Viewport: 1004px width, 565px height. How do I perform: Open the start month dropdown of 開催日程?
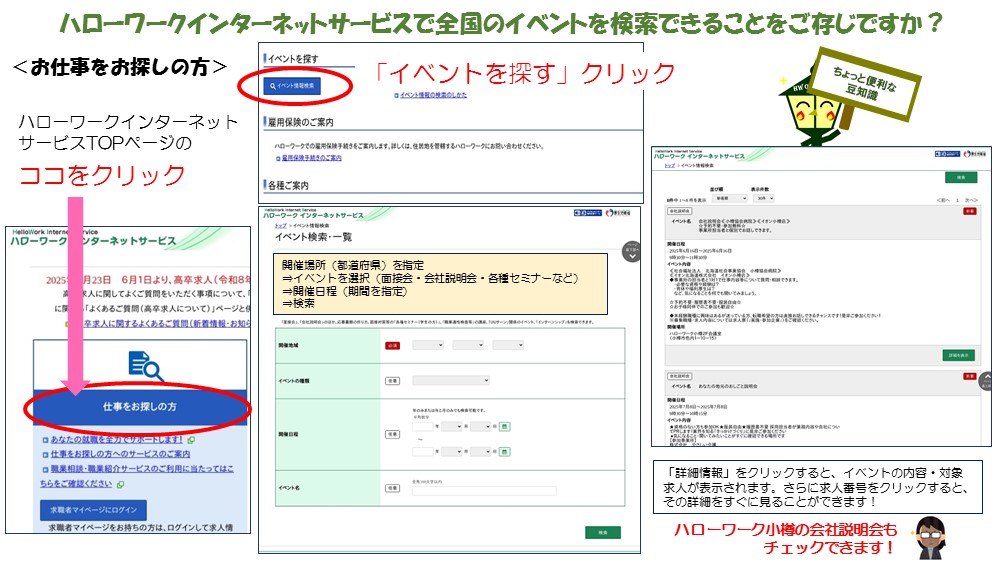(x=451, y=426)
